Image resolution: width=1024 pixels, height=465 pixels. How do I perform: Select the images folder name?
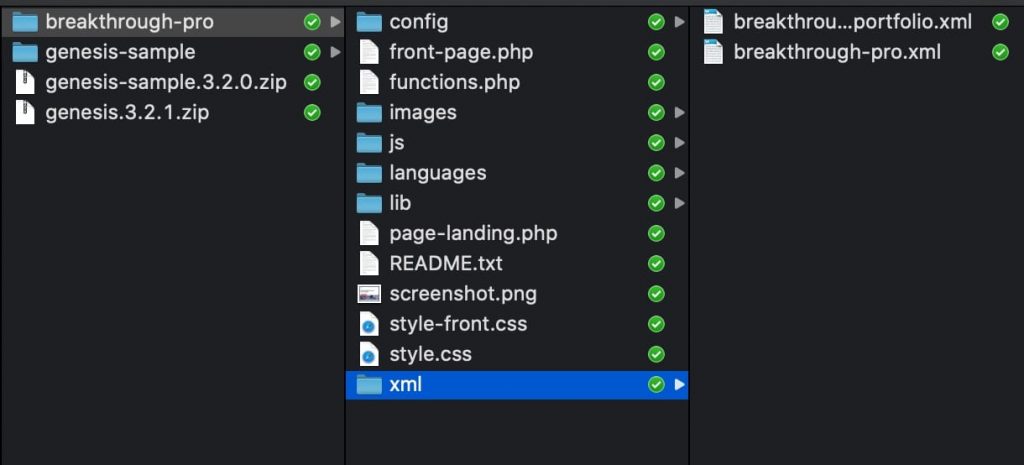pos(423,113)
